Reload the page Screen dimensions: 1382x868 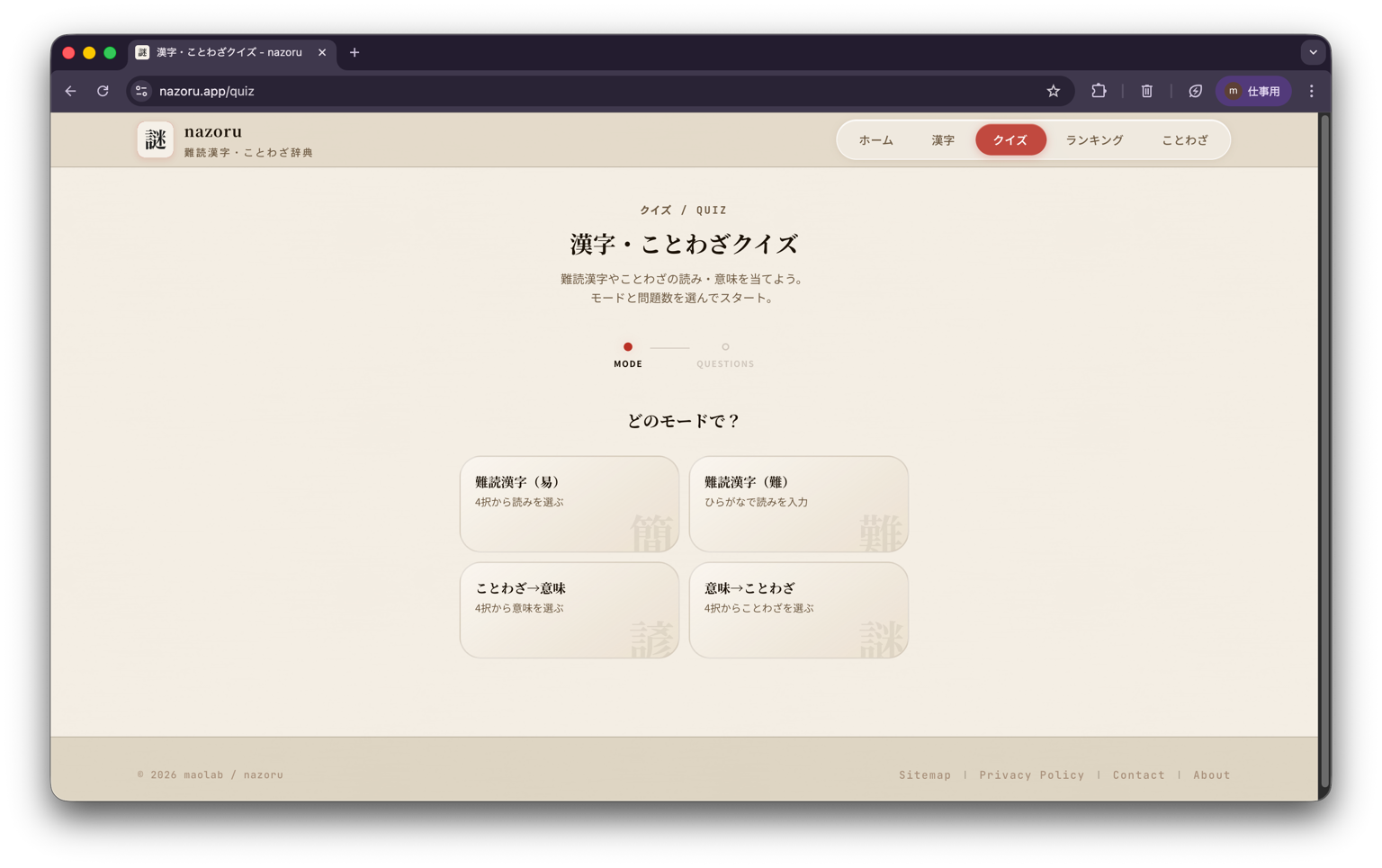[x=103, y=91]
